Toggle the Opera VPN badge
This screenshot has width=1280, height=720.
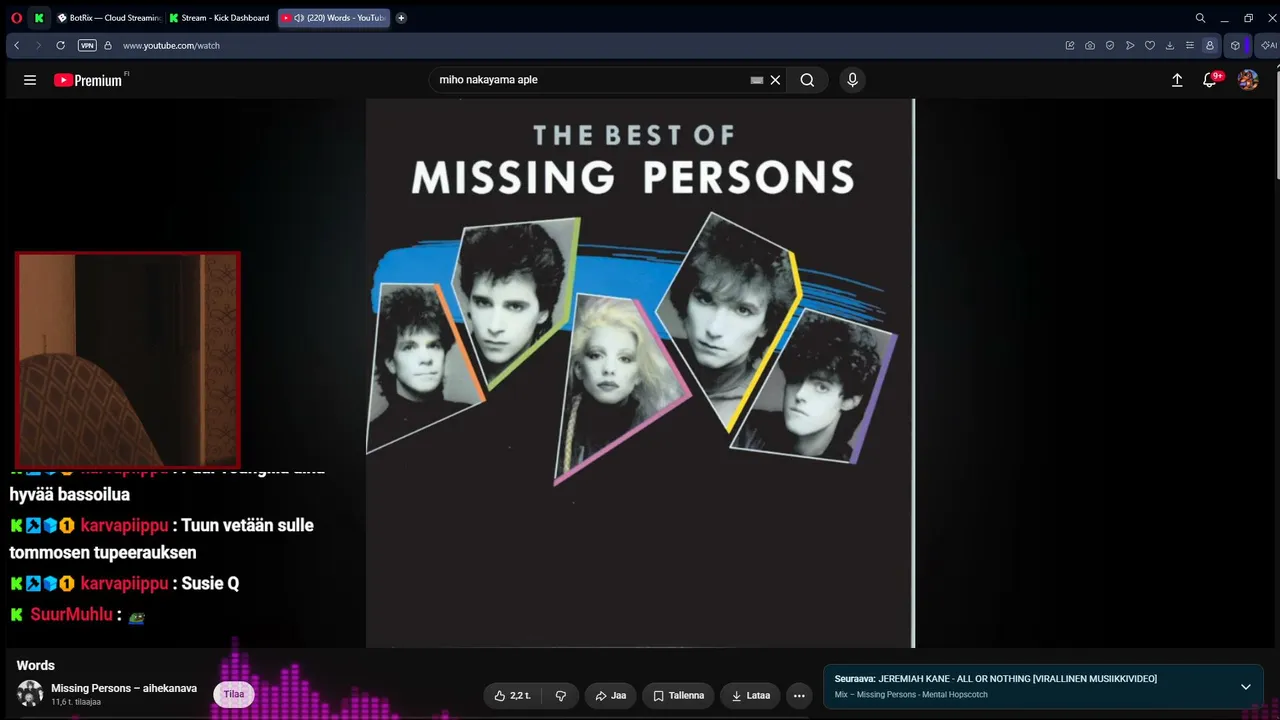tap(87, 45)
